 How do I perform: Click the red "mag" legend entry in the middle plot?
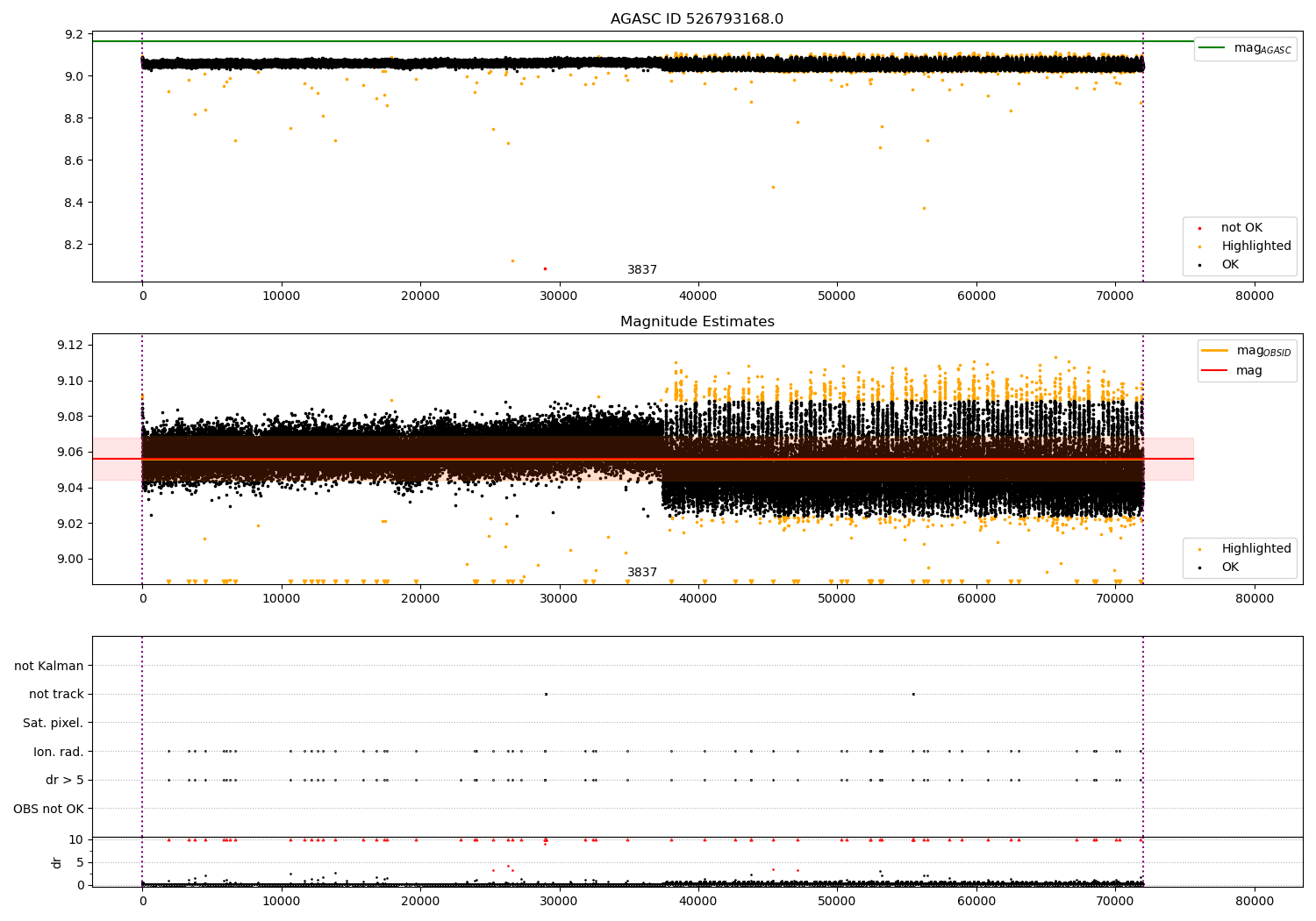[x=1233, y=370]
